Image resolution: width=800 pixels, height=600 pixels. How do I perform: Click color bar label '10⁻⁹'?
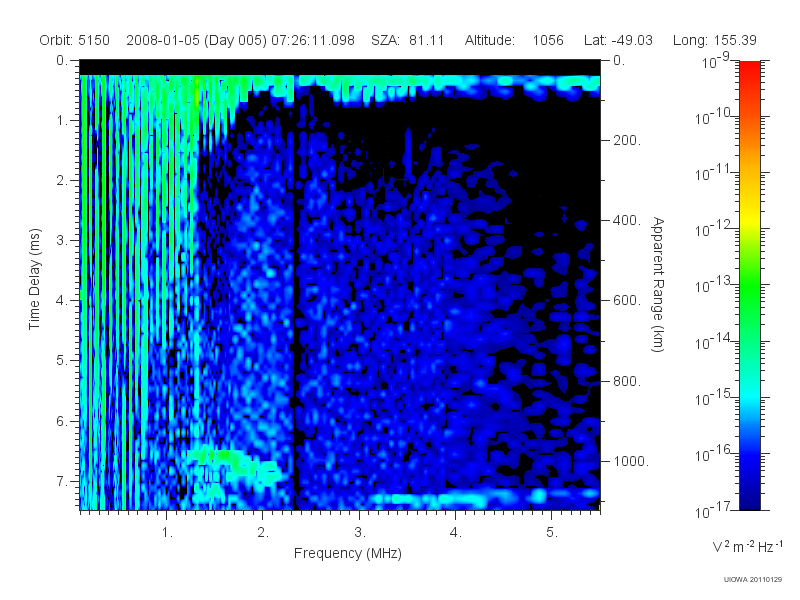(716, 61)
